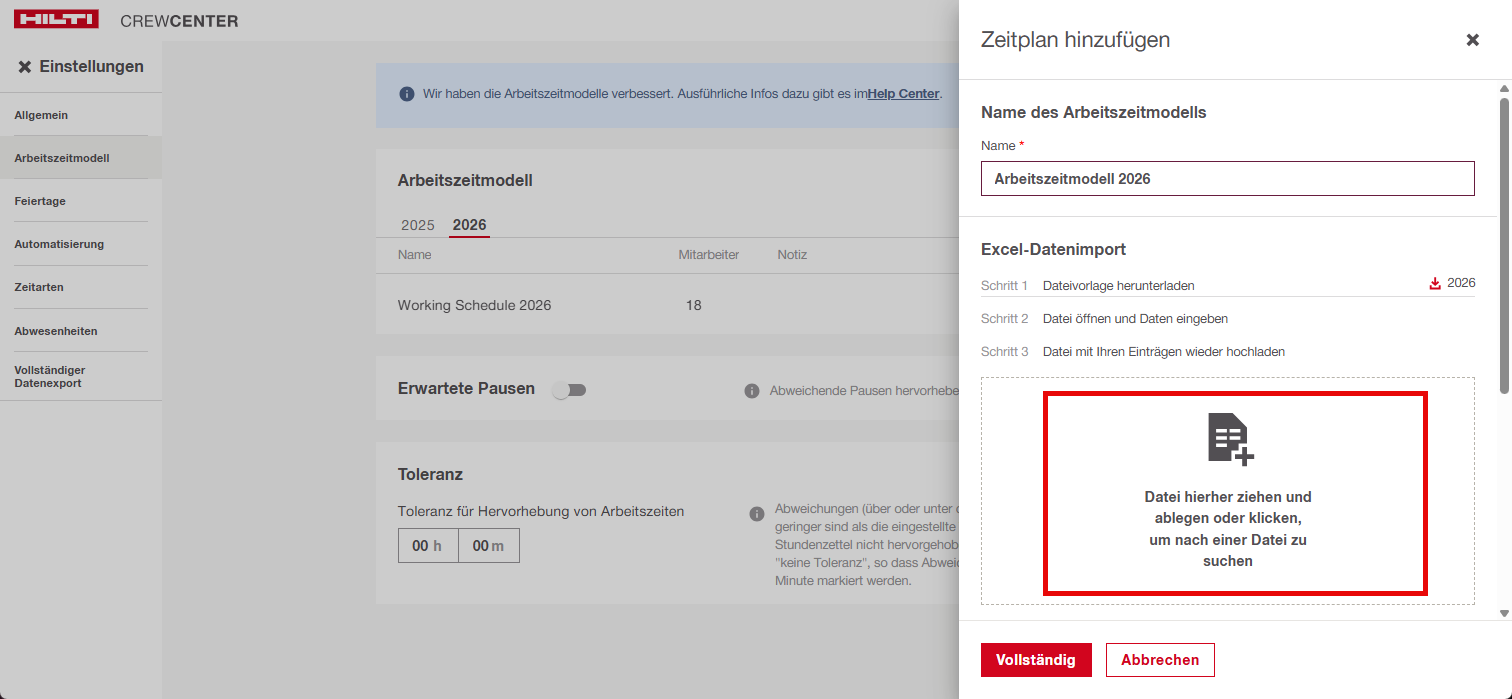Open Feiertage in the sidebar
Image resolution: width=1512 pixels, height=699 pixels.
point(40,201)
